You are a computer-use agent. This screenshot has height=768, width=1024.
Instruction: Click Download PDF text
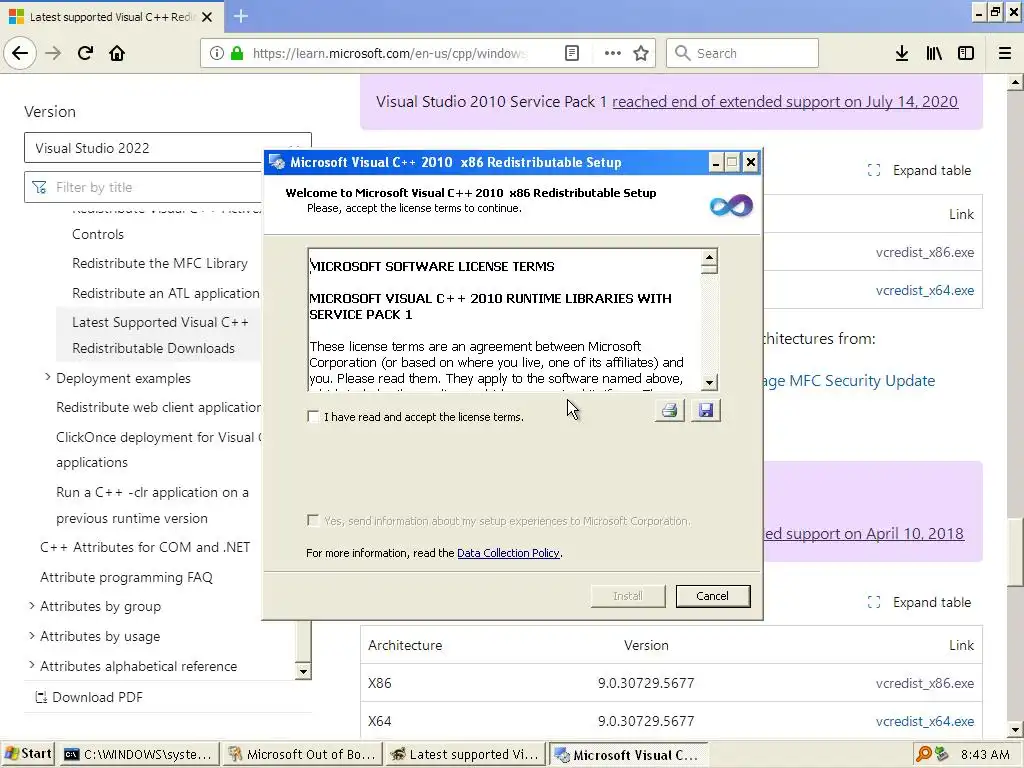coord(97,697)
